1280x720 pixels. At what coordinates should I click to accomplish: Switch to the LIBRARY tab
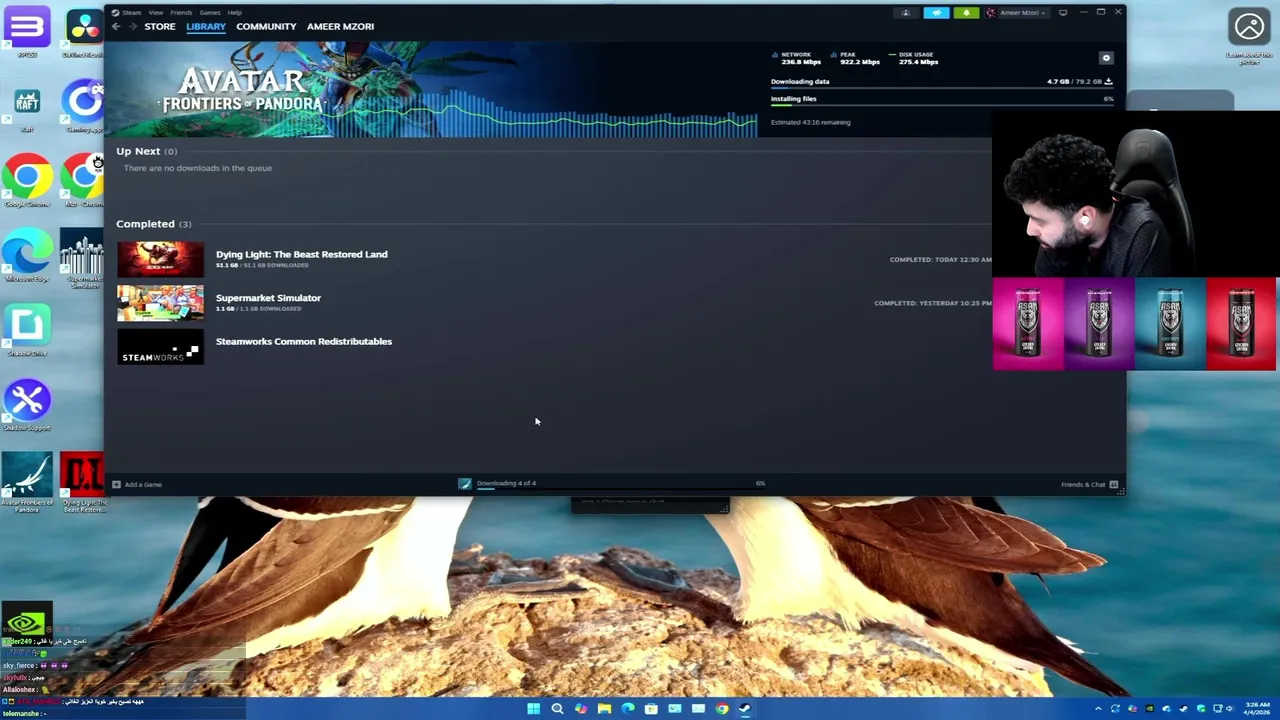click(206, 27)
